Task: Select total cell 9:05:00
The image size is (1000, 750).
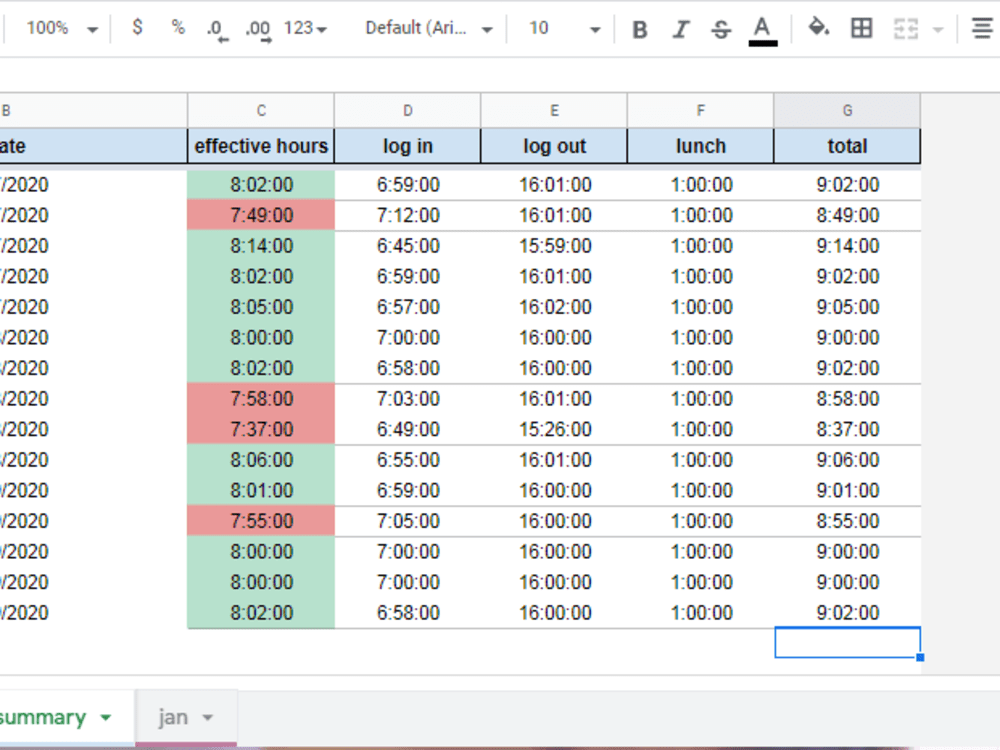Action: (x=847, y=307)
